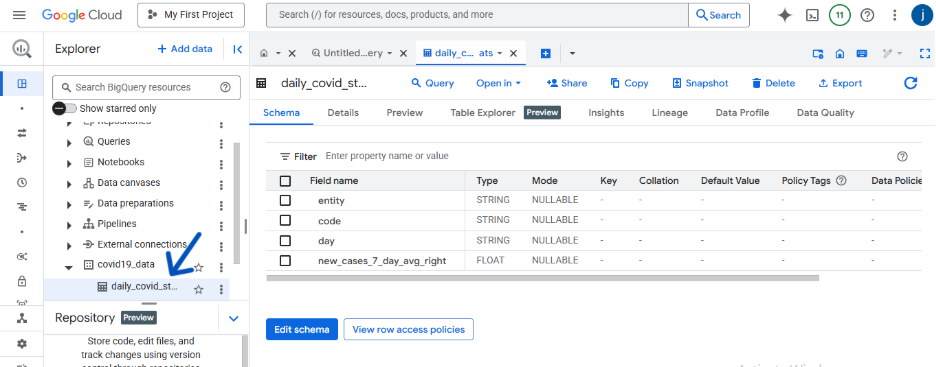Open the home tab icon
Viewport: 936px width, 367px height.
(x=264, y=53)
